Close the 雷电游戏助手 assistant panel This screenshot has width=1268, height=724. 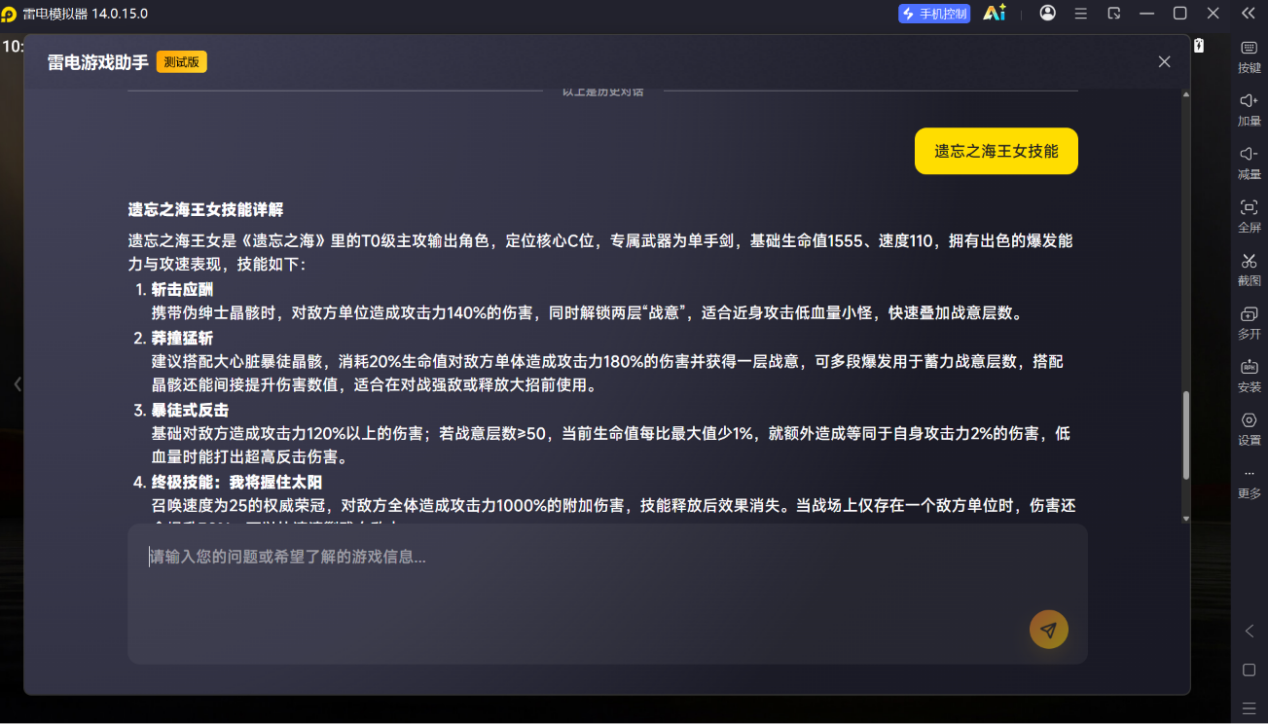(x=1164, y=62)
